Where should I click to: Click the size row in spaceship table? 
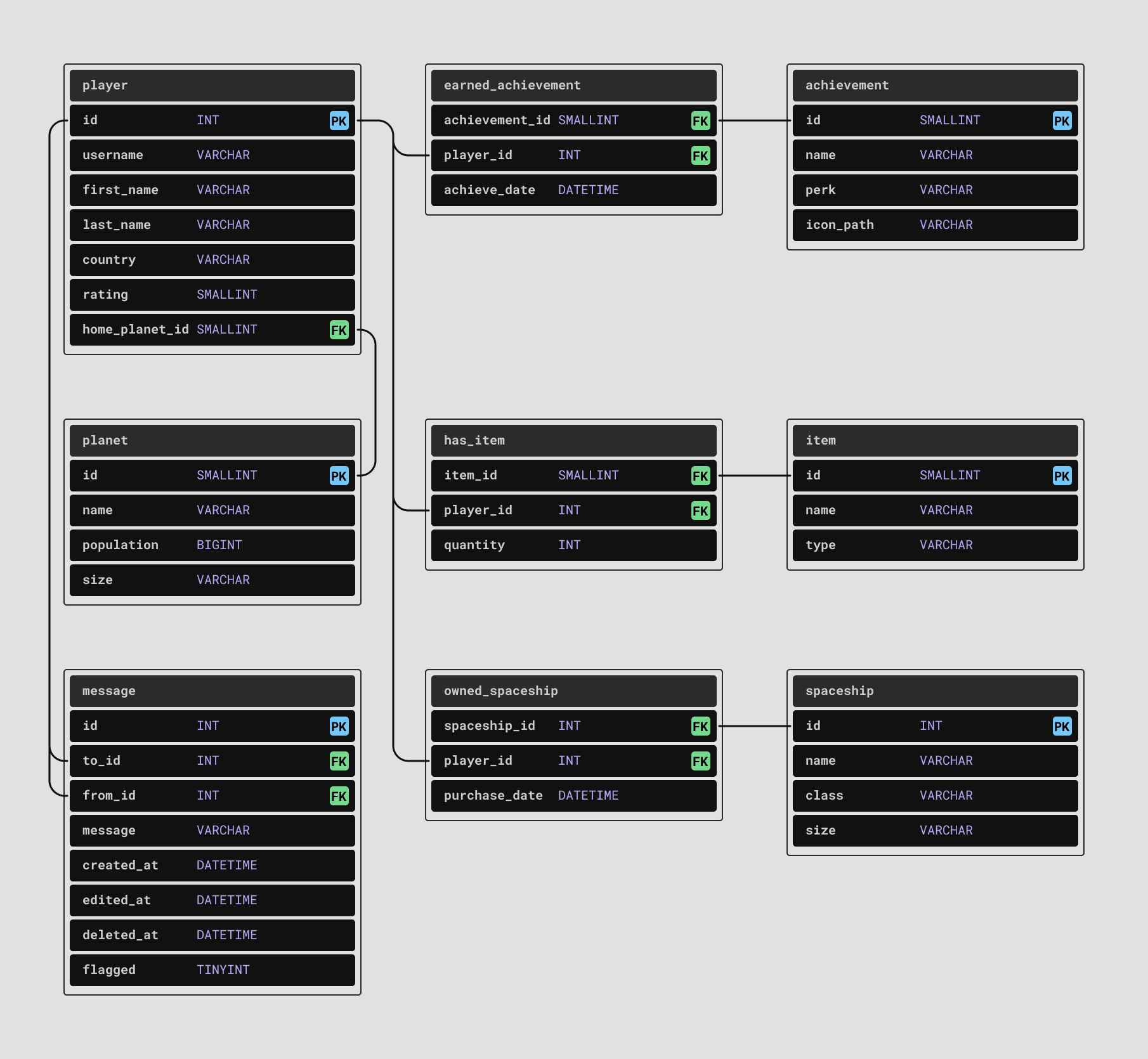936,831
